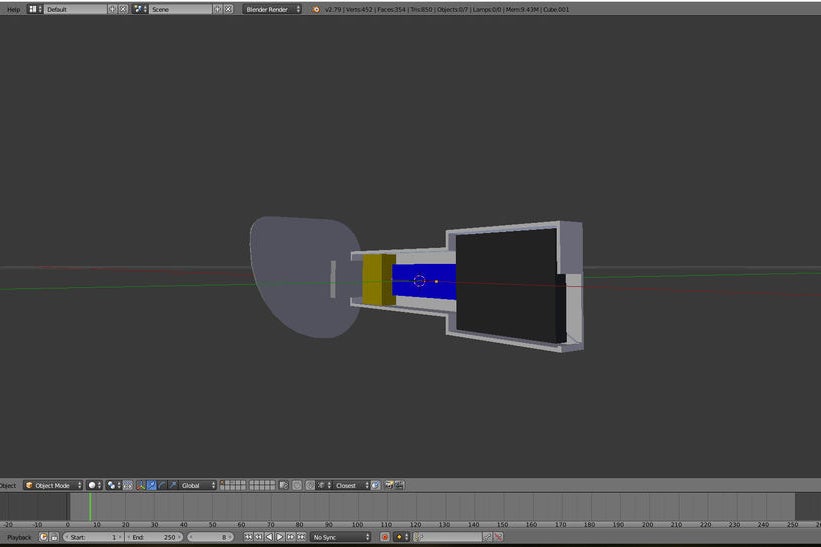Click the Verts:452 statistics text

point(359,9)
